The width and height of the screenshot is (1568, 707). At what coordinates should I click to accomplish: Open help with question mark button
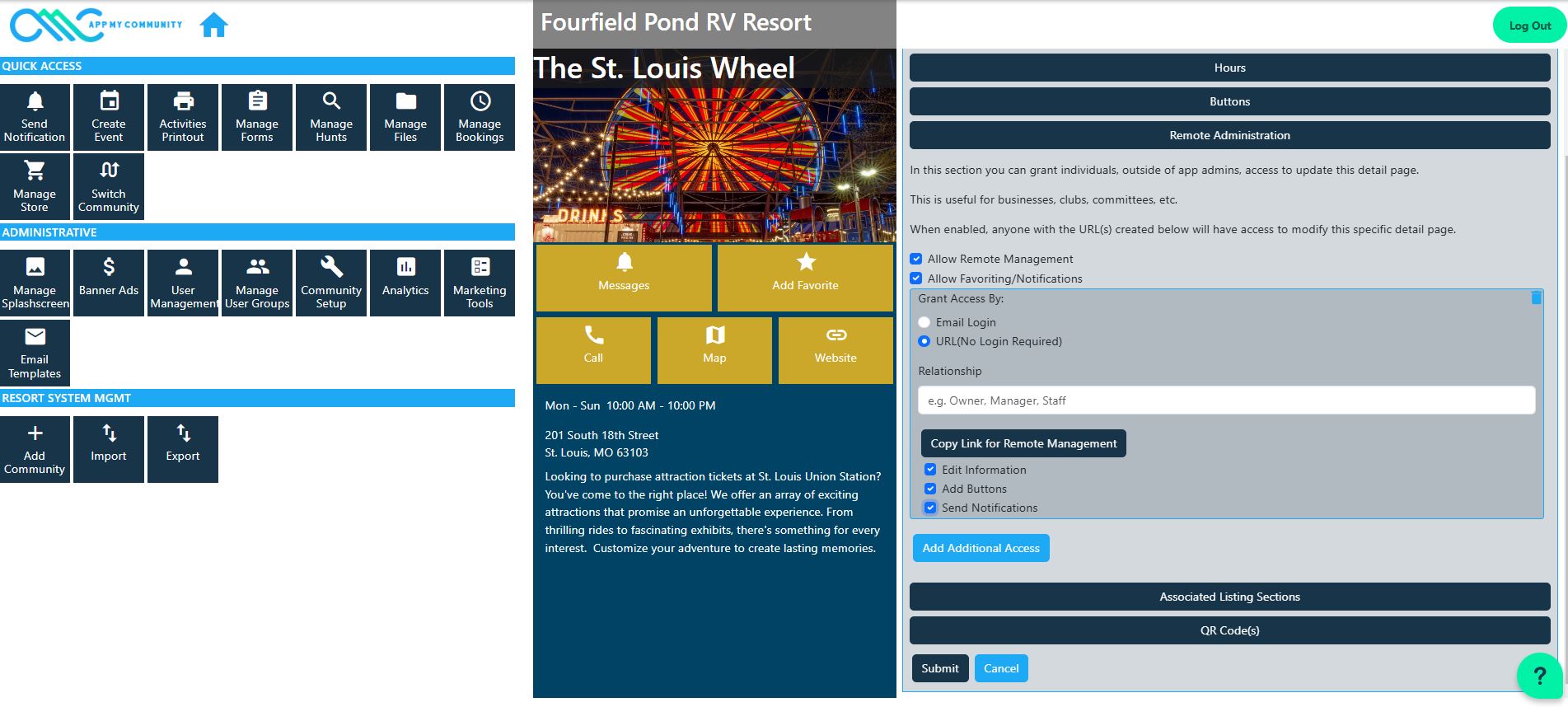[1538, 676]
